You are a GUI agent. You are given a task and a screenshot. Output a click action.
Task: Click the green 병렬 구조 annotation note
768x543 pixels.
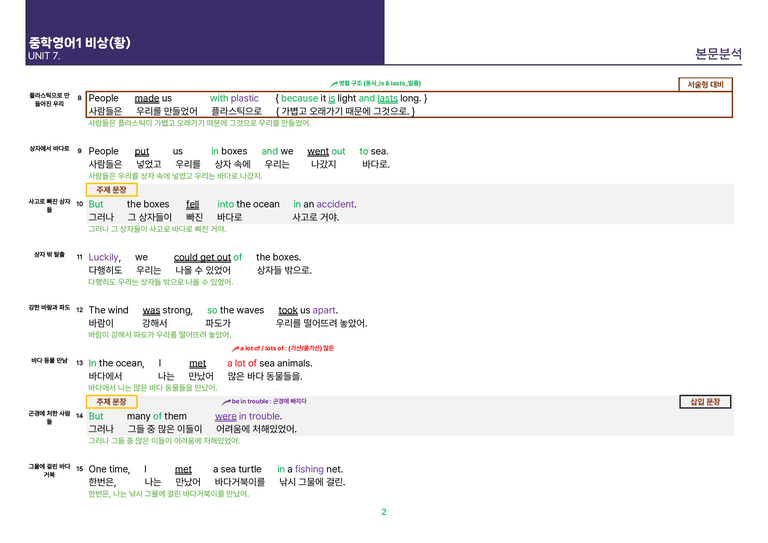376,83
